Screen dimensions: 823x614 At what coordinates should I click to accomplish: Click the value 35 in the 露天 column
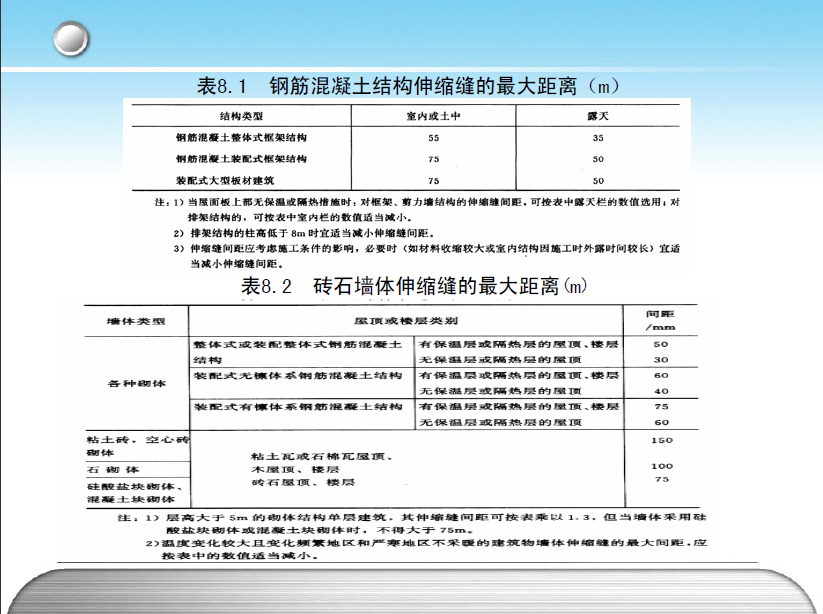pos(598,137)
